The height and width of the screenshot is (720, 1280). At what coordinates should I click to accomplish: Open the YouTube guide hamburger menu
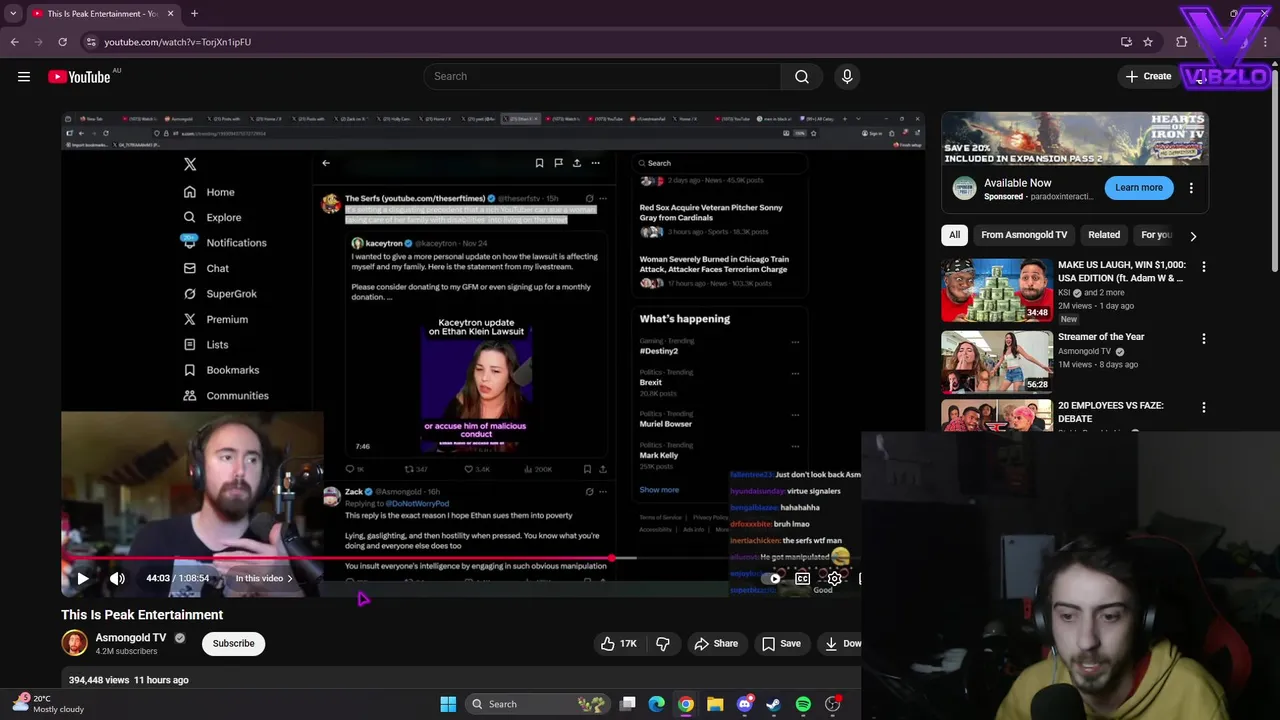coord(24,76)
